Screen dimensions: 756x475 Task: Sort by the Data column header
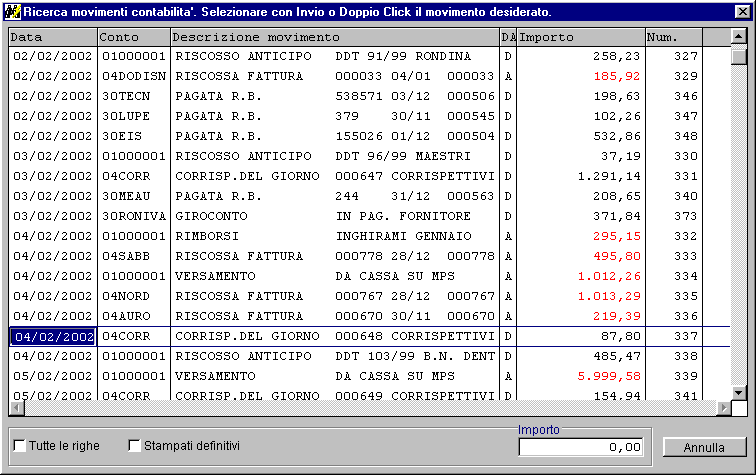click(52, 37)
